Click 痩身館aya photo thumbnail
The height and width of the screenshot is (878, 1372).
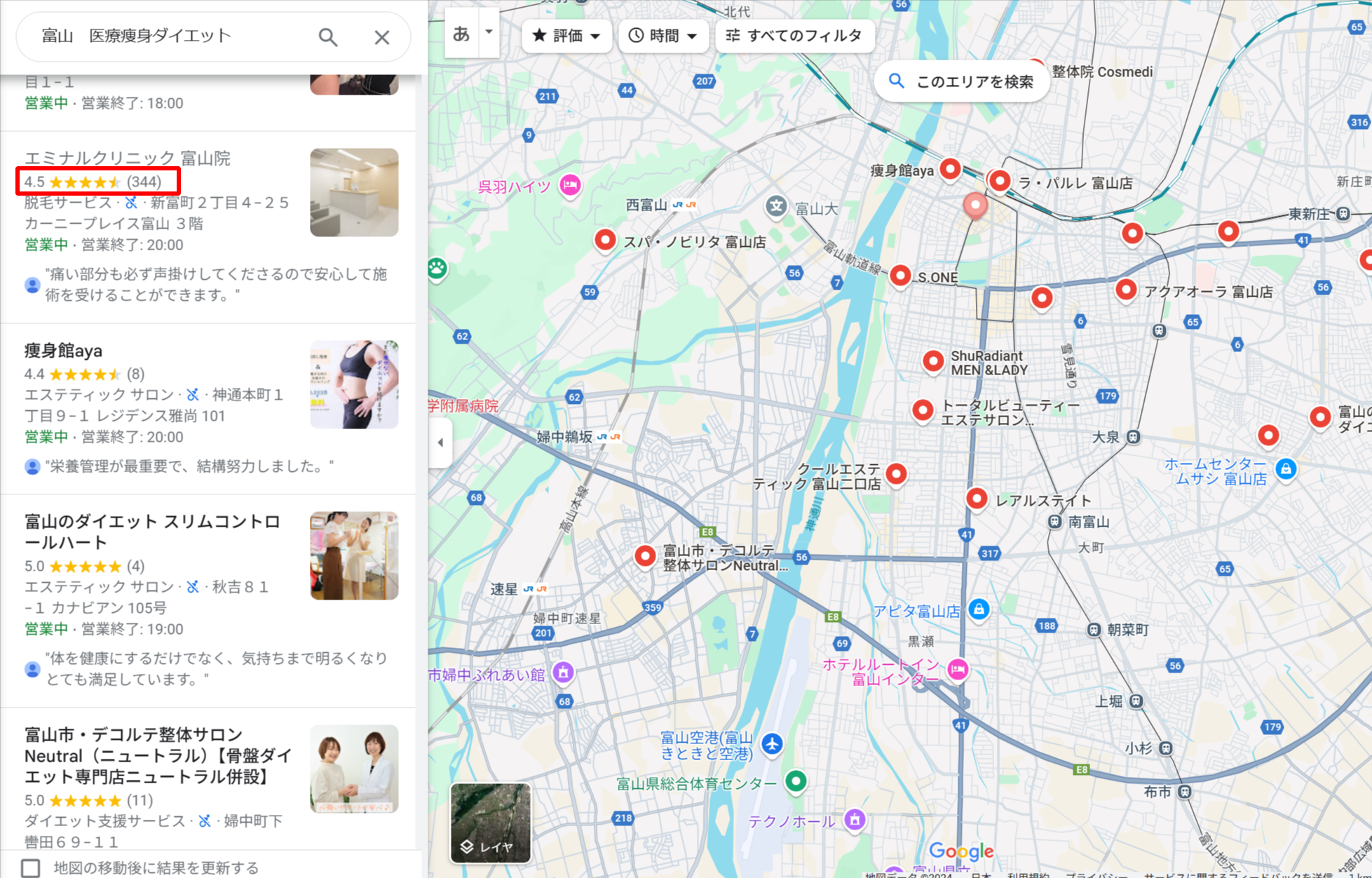point(354,384)
